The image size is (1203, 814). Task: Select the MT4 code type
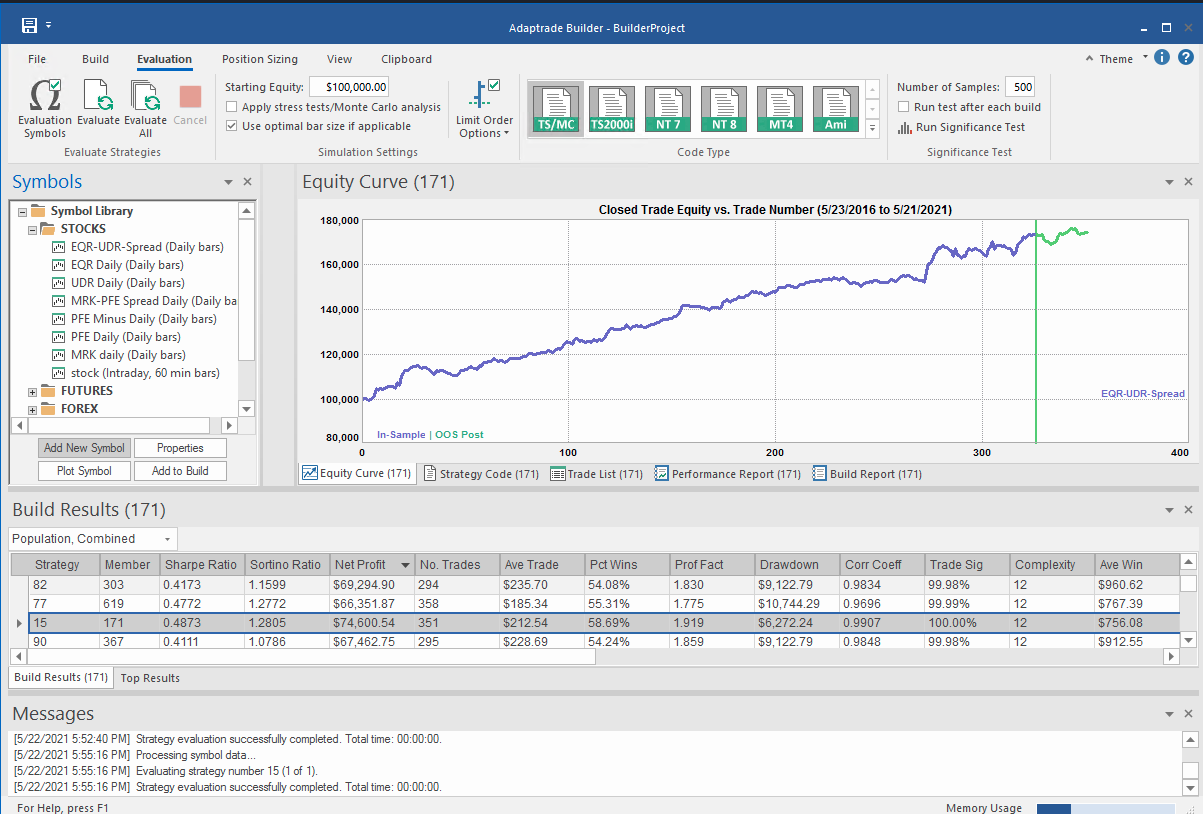click(x=780, y=109)
